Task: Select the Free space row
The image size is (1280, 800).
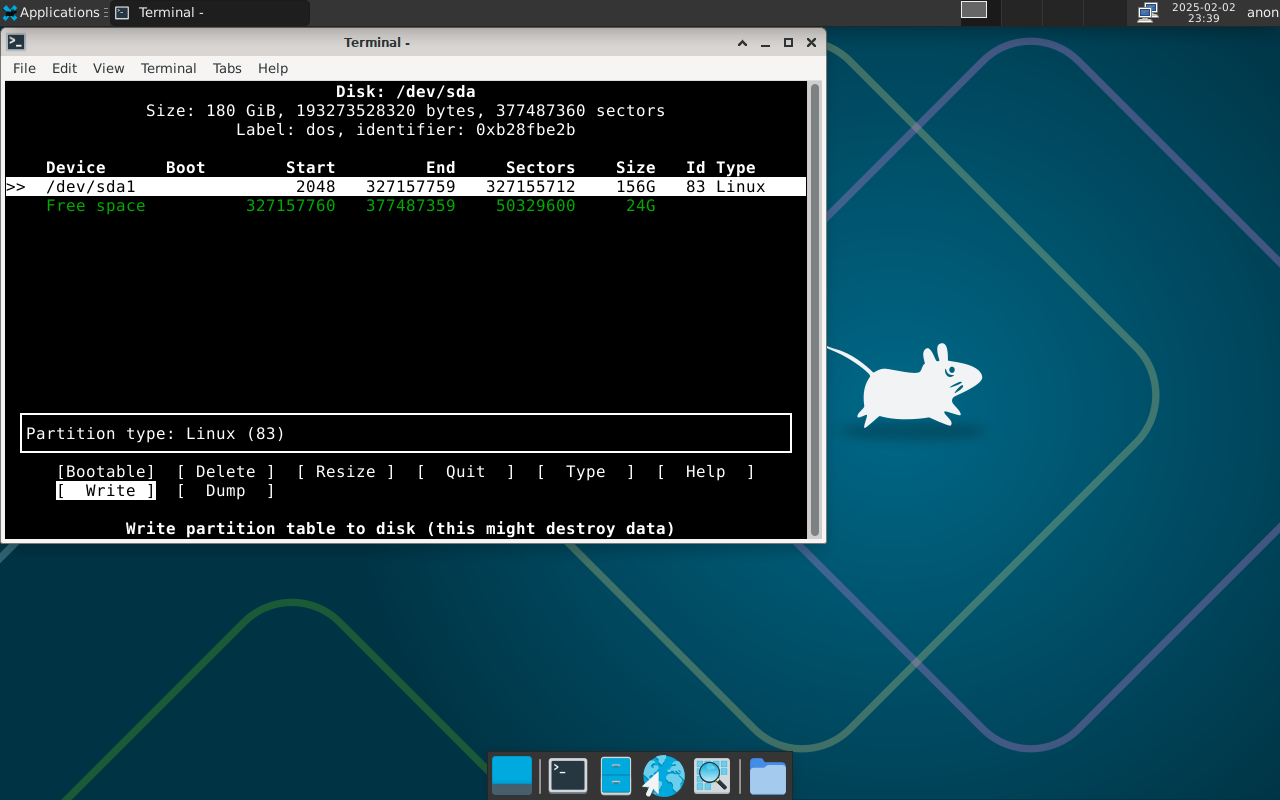Action: tap(351, 206)
